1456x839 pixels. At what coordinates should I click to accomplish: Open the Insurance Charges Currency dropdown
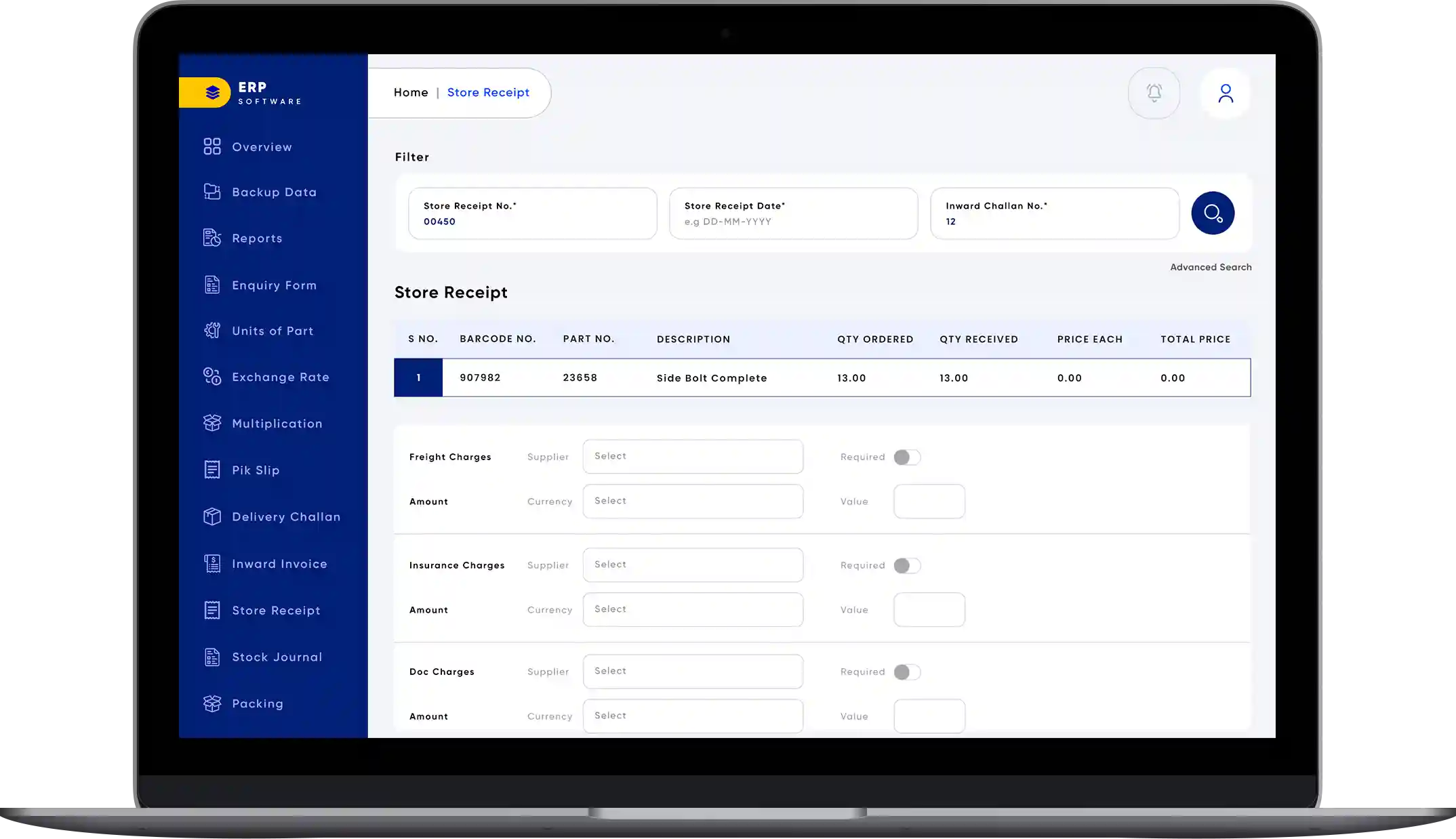693,610
